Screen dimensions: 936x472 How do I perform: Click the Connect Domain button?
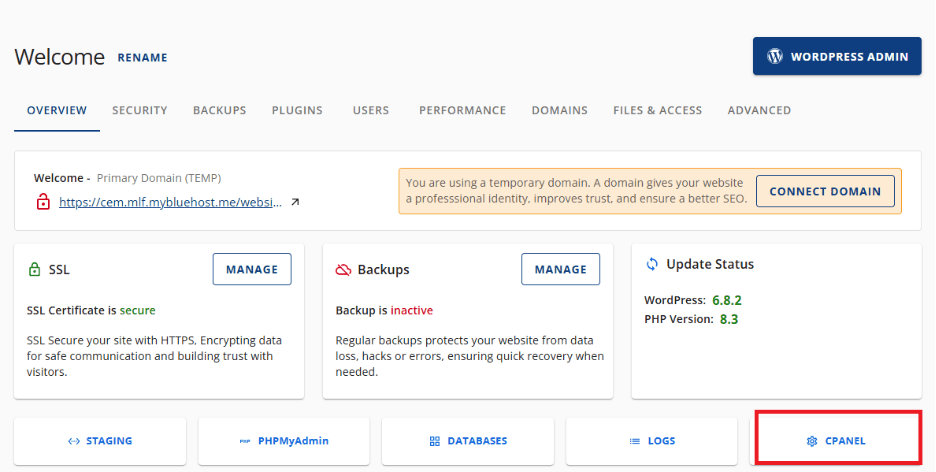point(825,191)
